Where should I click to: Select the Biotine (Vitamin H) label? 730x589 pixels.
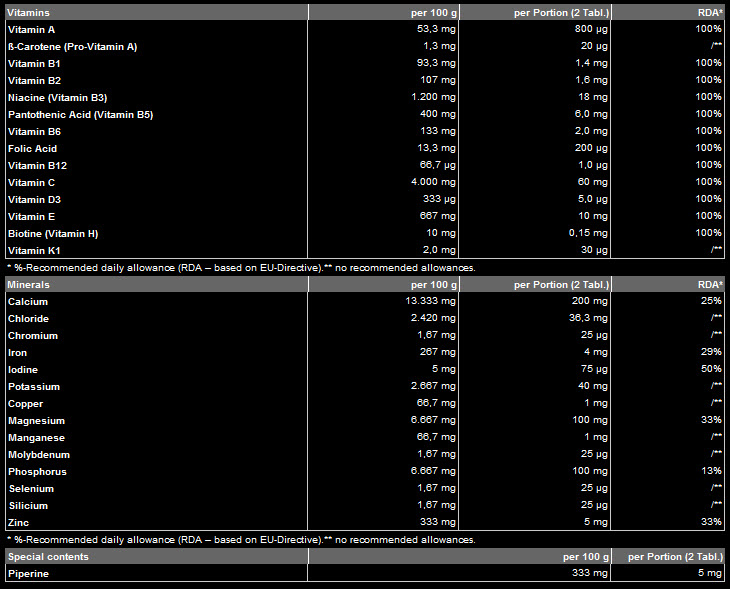pyautogui.click(x=53, y=234)
